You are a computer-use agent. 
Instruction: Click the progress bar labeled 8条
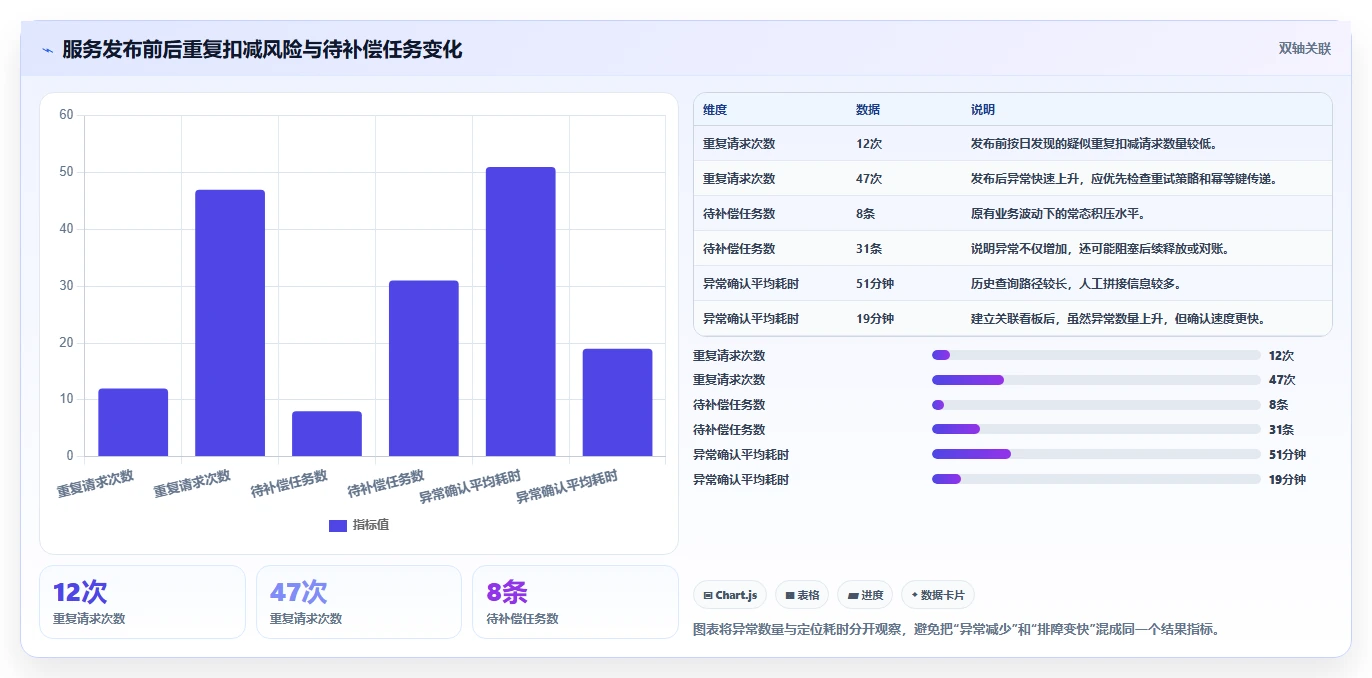pyautogui.click(x=1096, y=405)
